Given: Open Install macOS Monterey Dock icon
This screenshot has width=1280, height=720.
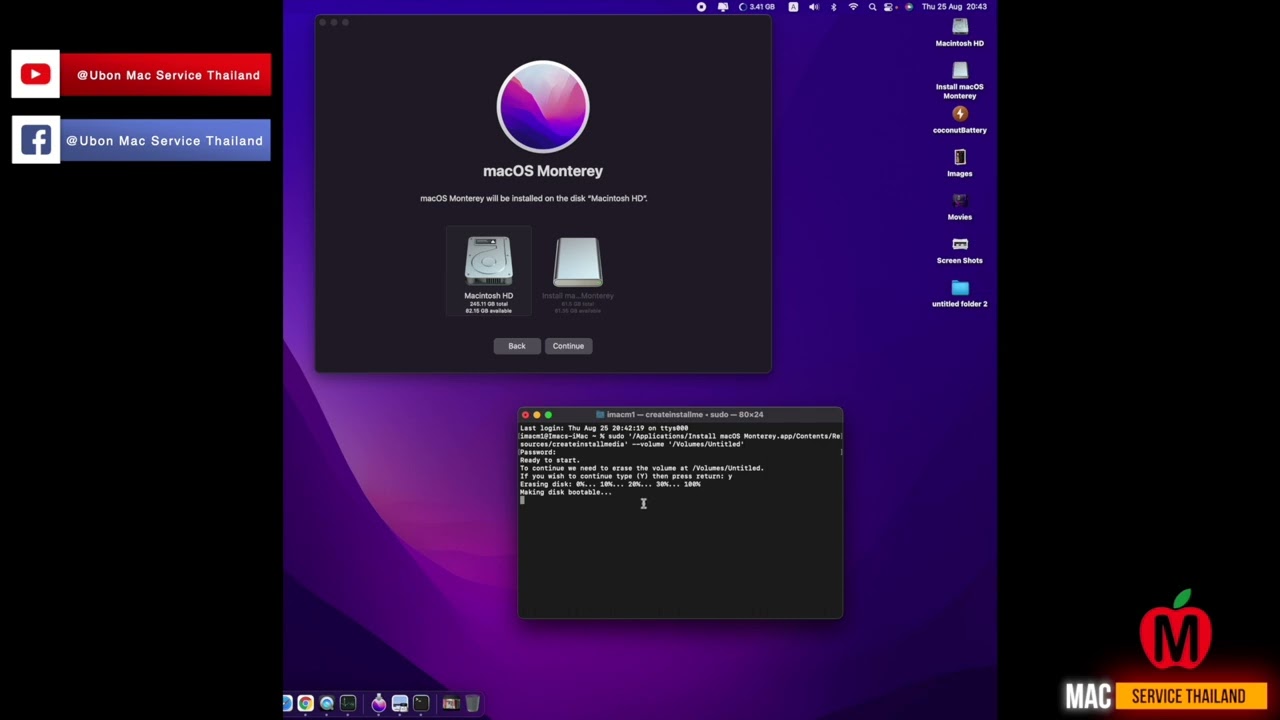Looking at the screenshot, I should [x=379, y=703].
